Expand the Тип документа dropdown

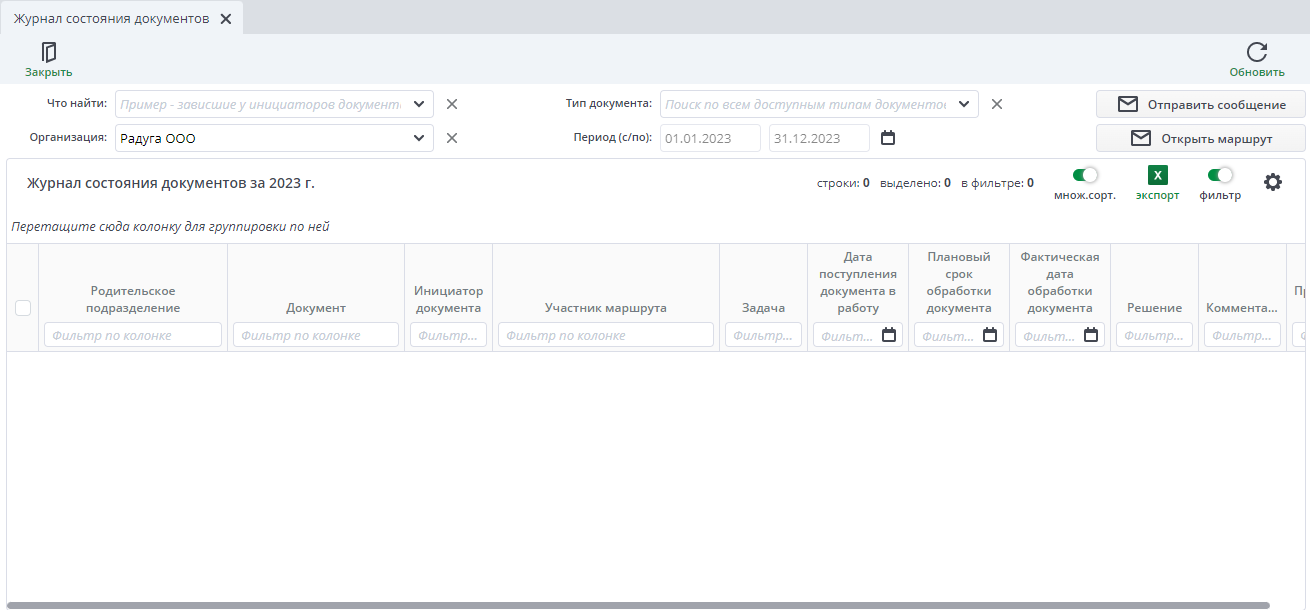(x=963, y=103)
